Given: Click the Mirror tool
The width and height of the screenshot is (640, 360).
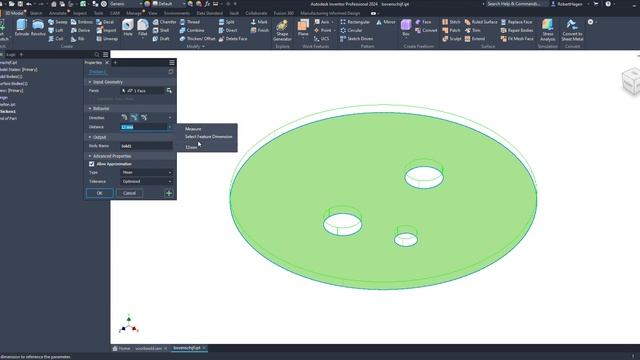Looking at the screenshot, I should tap(386, 22).
